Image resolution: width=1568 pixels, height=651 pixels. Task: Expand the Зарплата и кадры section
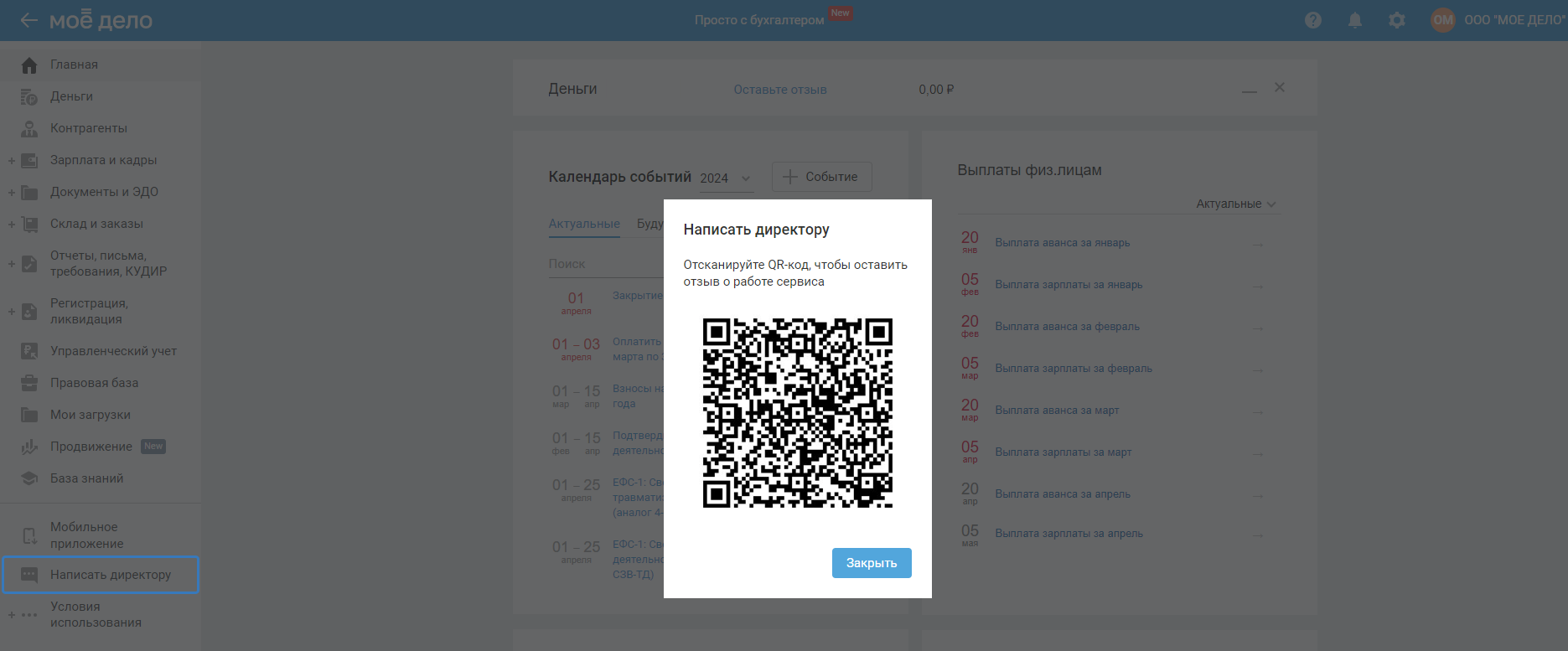click(x=11, y=161)
